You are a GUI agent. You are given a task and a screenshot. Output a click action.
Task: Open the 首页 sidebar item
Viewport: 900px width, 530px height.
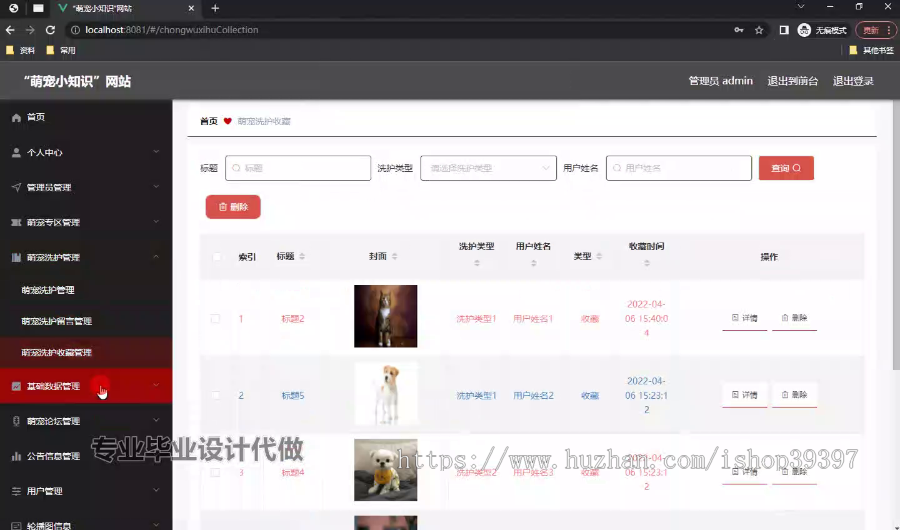[x=86, y=117]
